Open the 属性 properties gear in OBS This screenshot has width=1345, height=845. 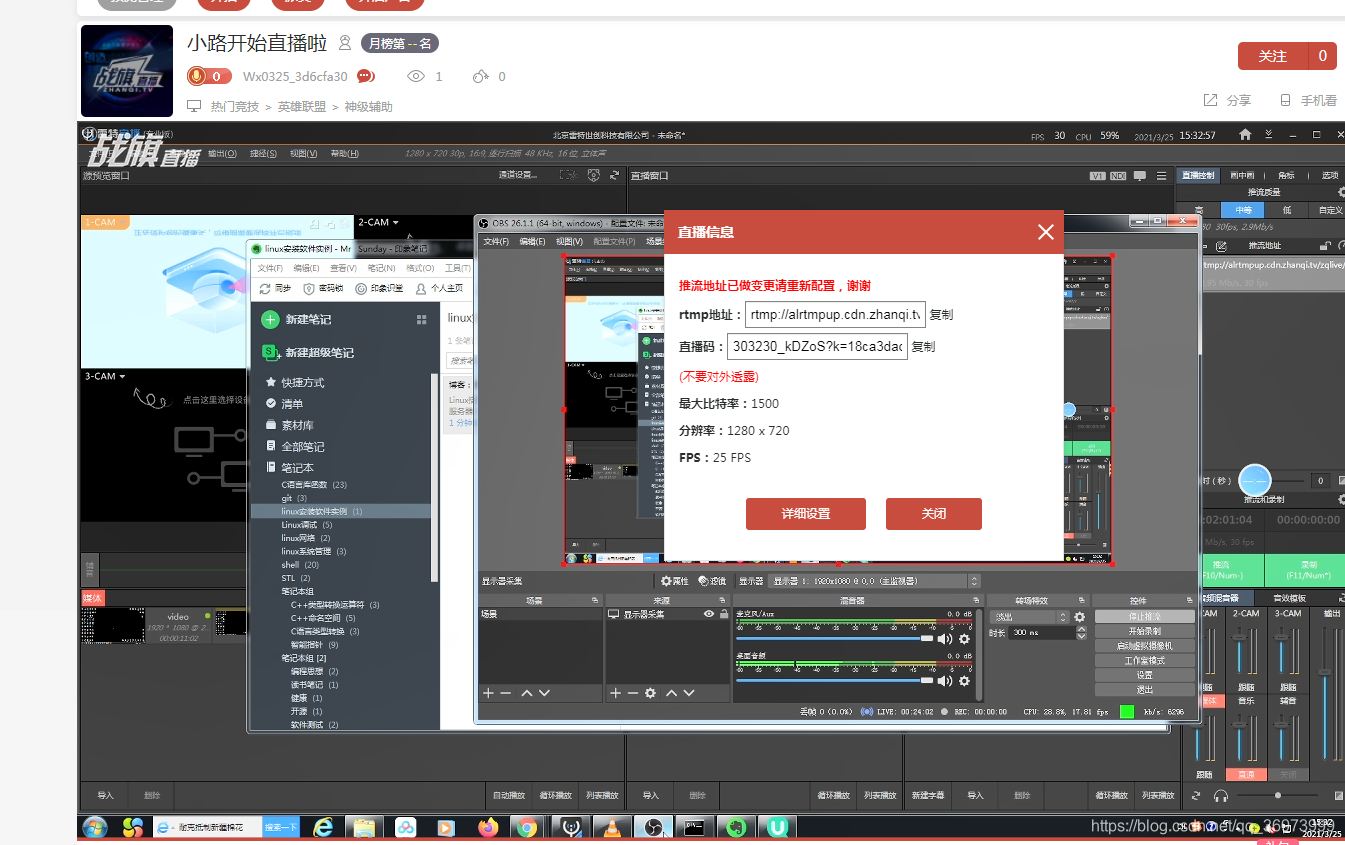[675, 581]
